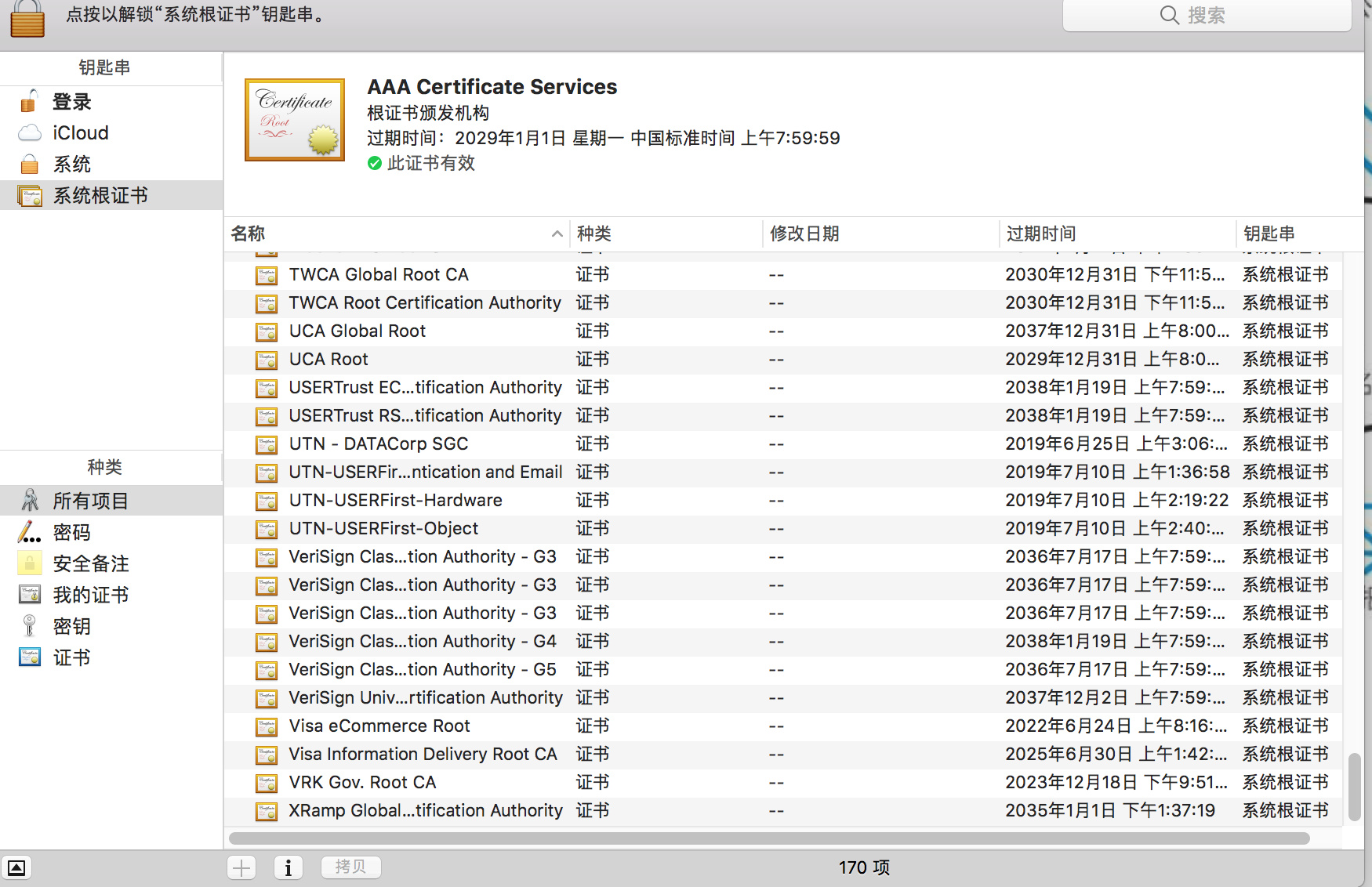Click certificate icon beside VRK Gov. Root CA
This screenshot has height=887, width=1372.
point(267,784)
